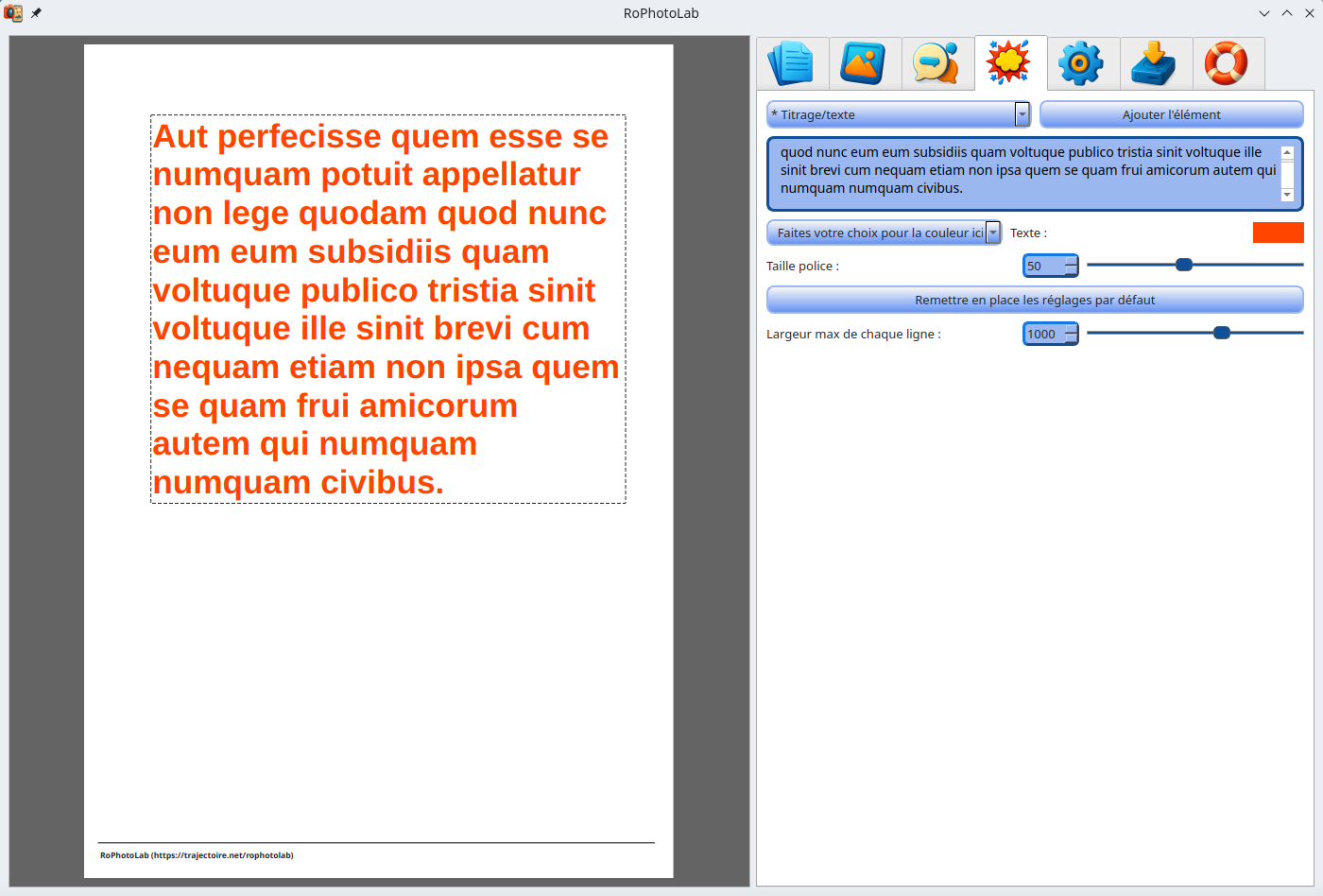Image resolution: width=1323 pixels, height=896 pixels.
Task: Click the Taille police value field
Action: [x=1043, y=267]
